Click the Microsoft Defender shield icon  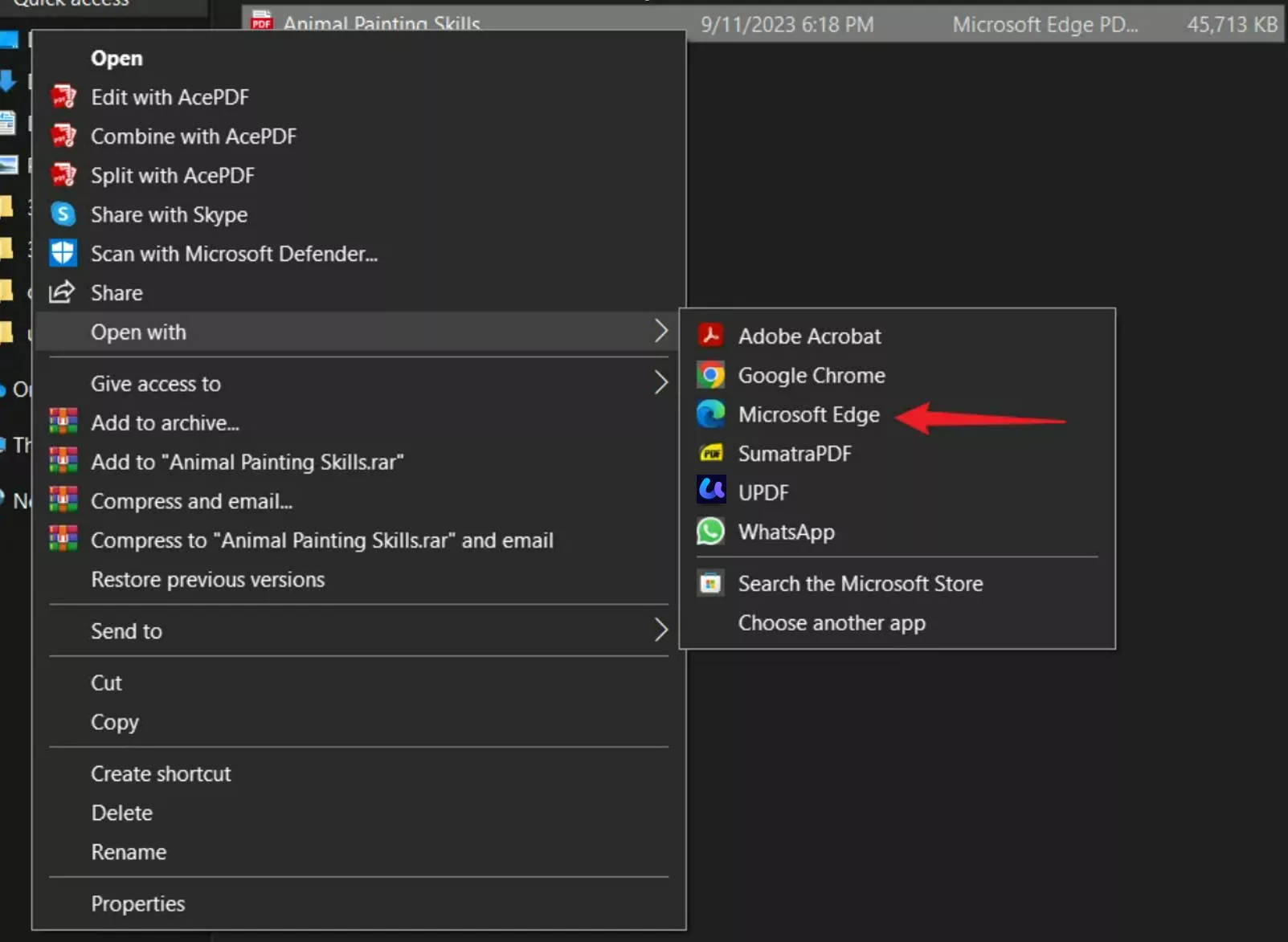click(63, 253)
